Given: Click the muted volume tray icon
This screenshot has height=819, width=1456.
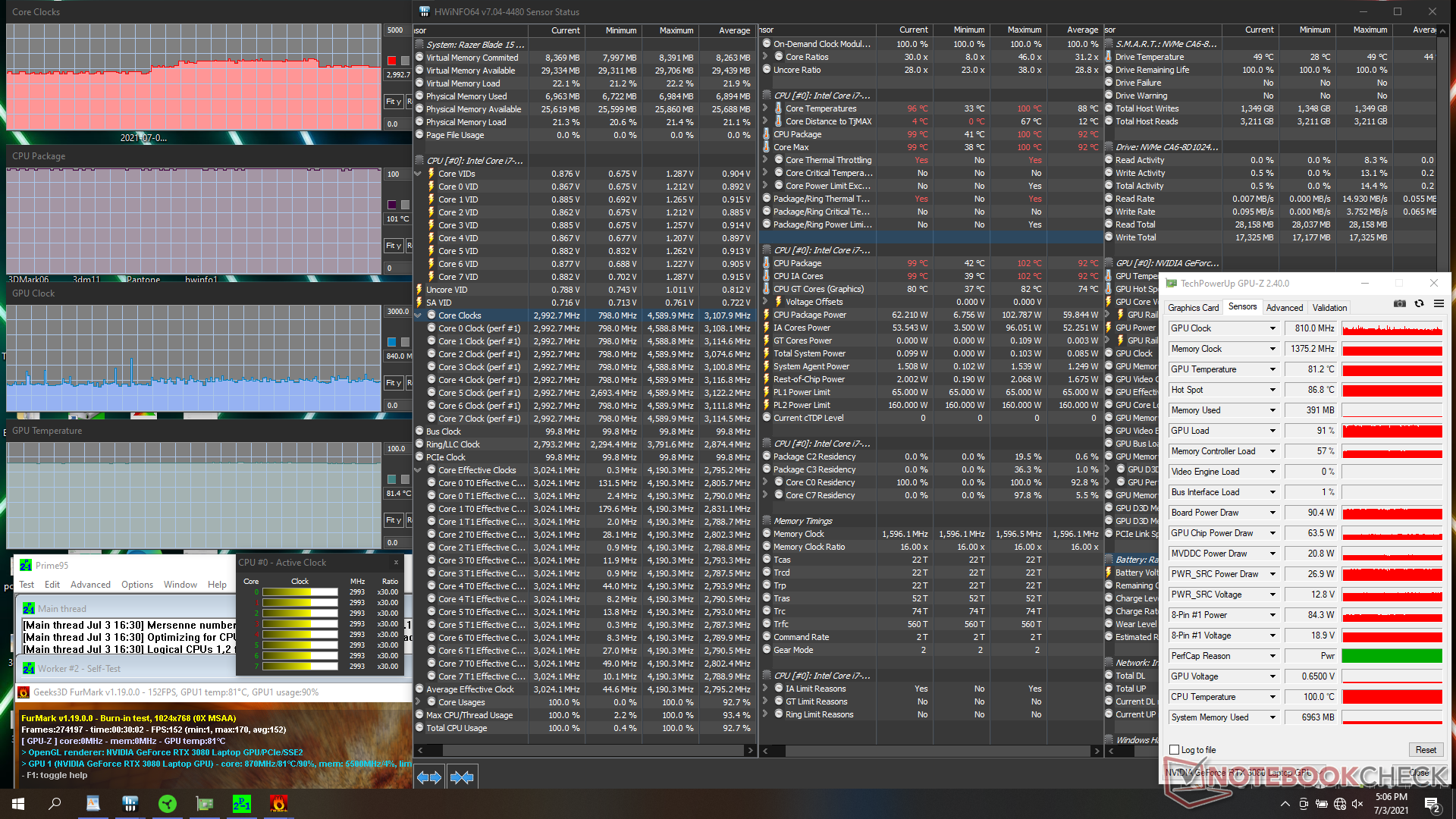Looking at the screenshot, I should (x=1357, y=804).
